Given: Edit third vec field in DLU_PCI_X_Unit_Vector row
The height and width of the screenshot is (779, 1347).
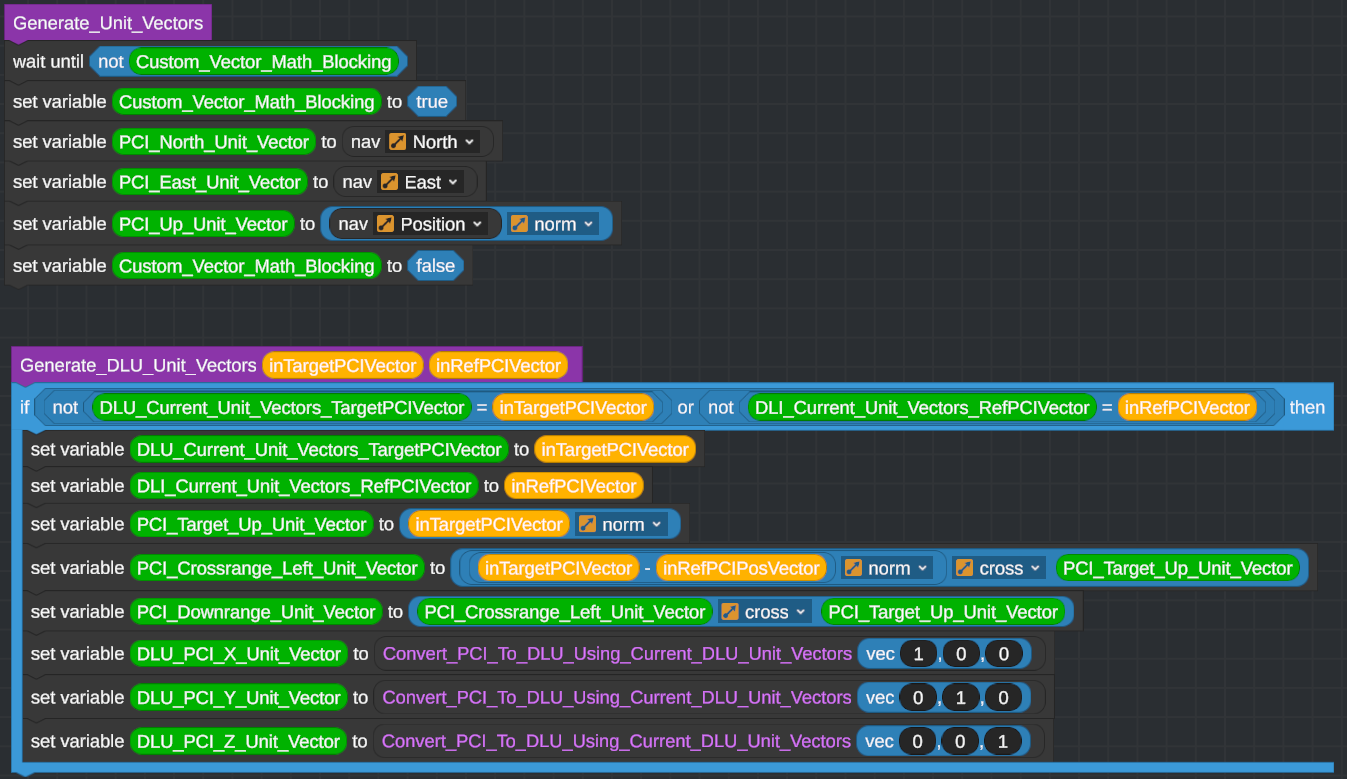Looking at the screenshot, I should (x=1004, y=654).
